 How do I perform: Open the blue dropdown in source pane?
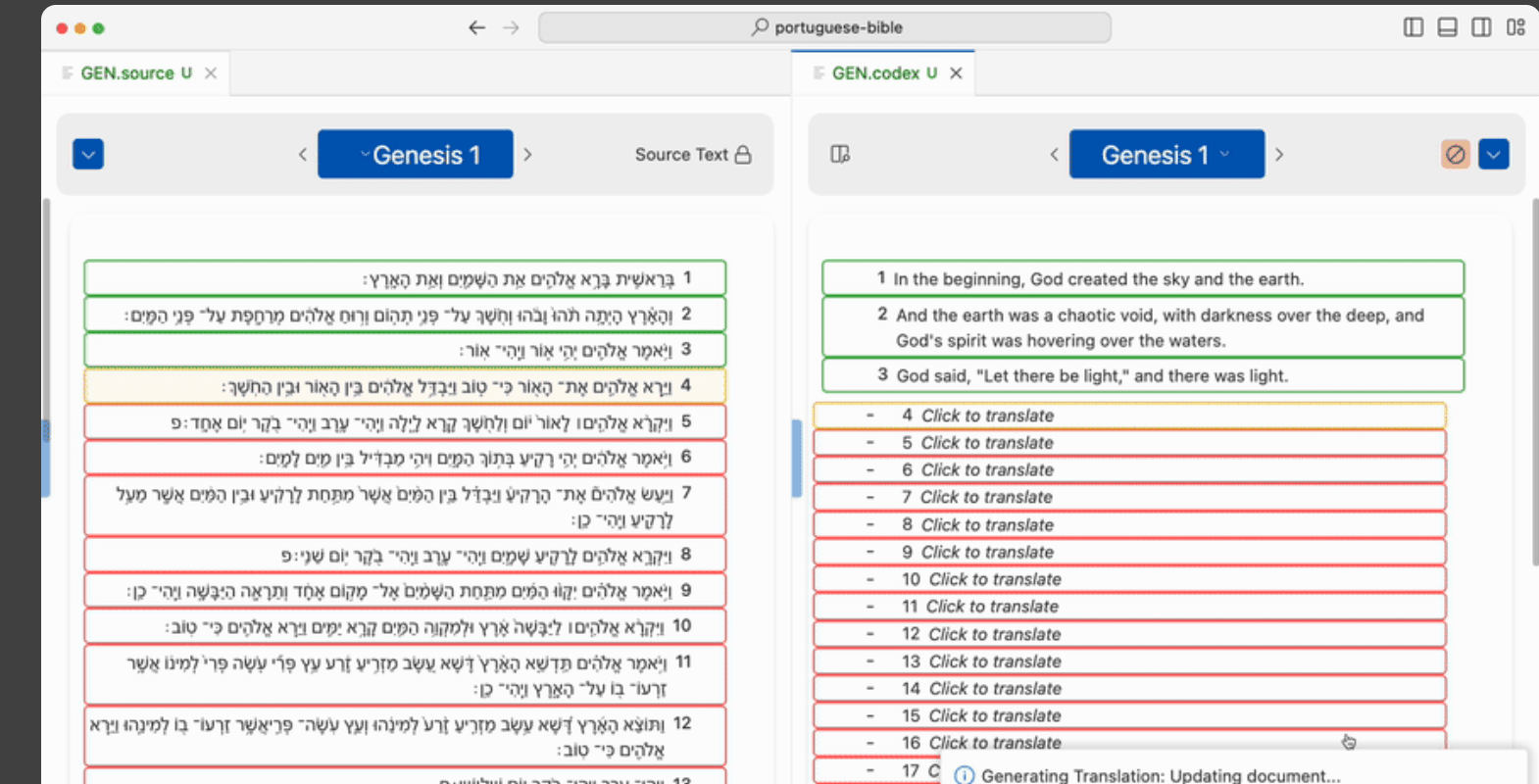(x=88, y=154)
